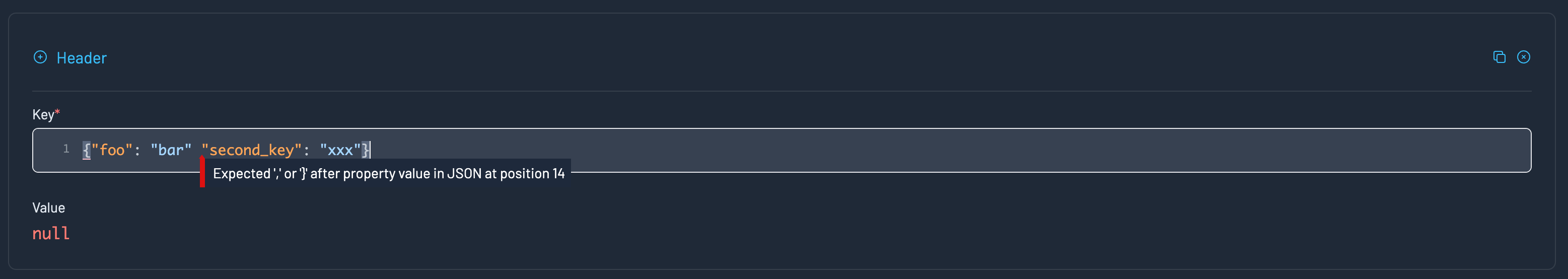Click empty area inside Key editor
Viewport: 1568px width, 279px height.
tap(913, 150)
